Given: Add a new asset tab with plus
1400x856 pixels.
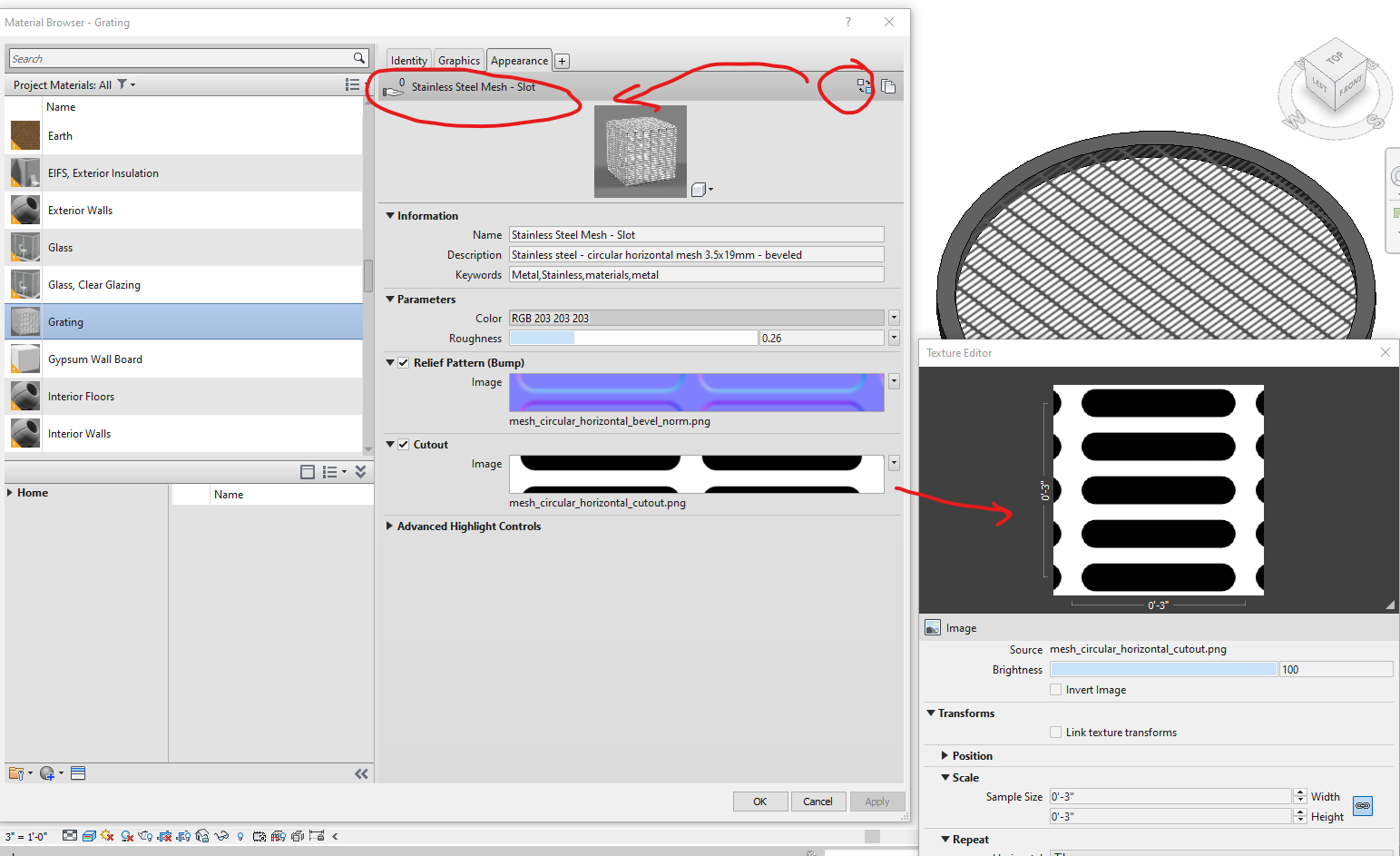Looking at the screenshot, I should 563,61.
